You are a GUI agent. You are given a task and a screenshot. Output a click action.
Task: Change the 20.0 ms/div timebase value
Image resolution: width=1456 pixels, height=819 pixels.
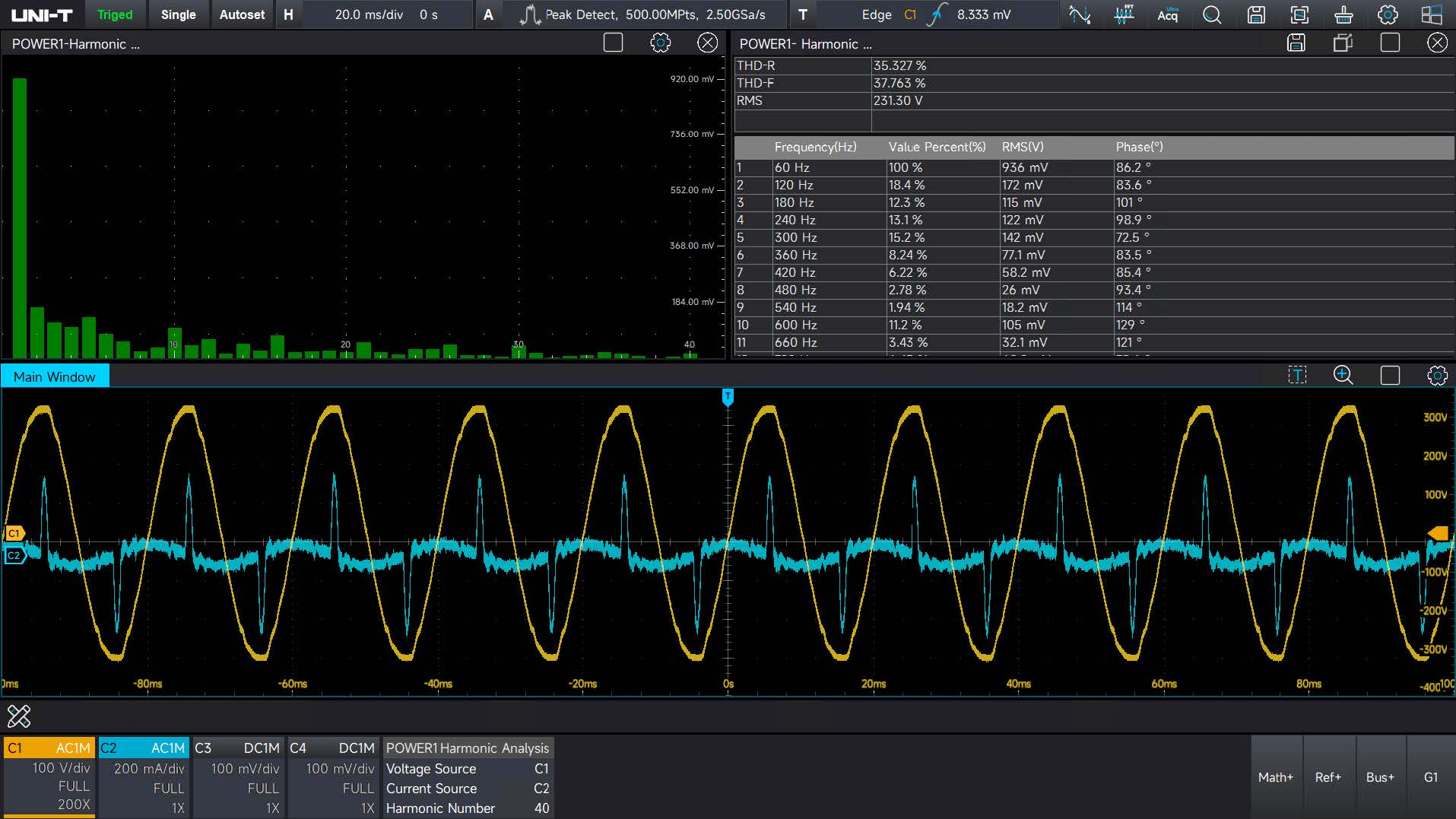pyautogui.click(x=369, y=14)
